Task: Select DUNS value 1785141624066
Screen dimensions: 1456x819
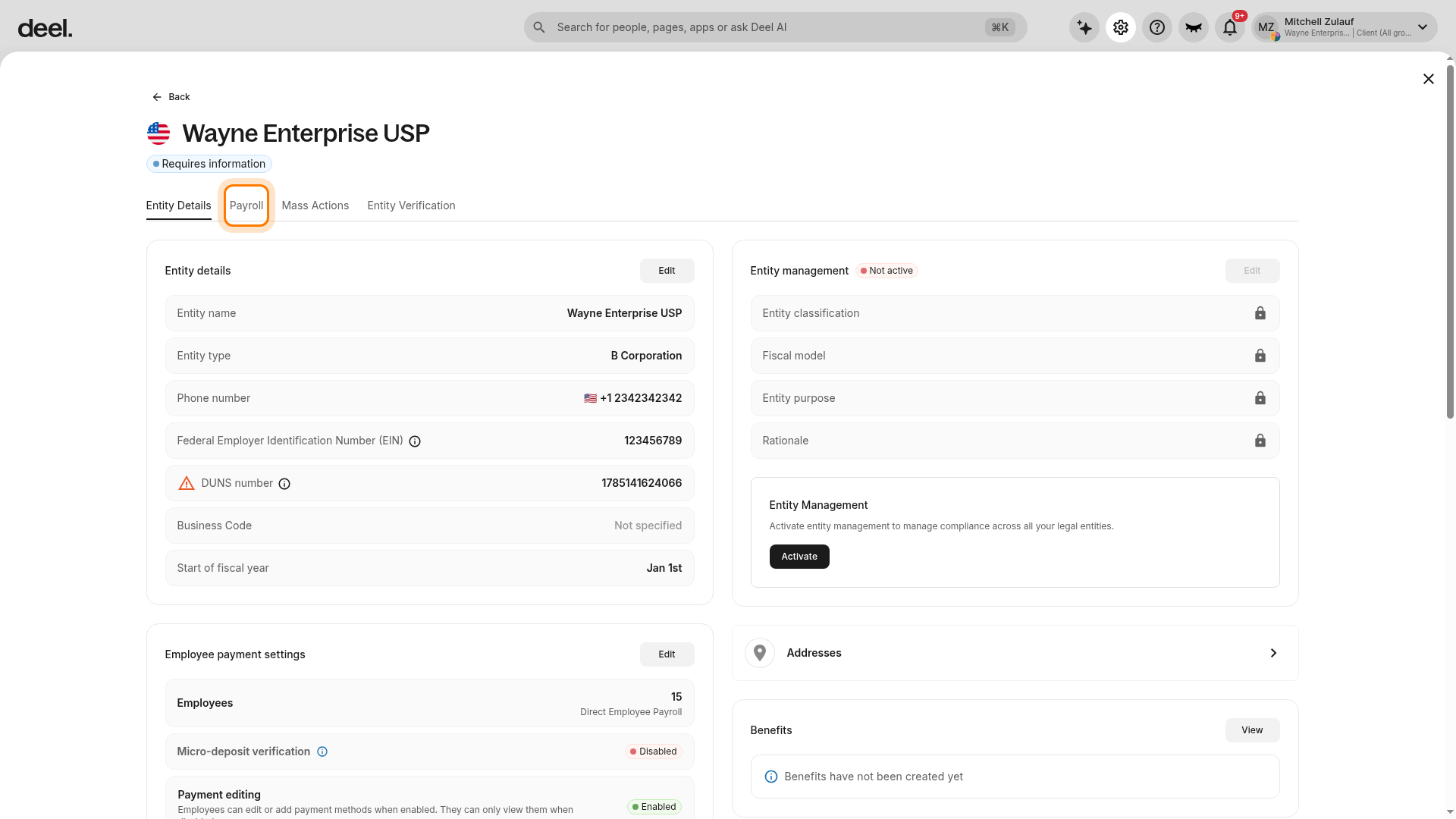Action: click(642, 483)
